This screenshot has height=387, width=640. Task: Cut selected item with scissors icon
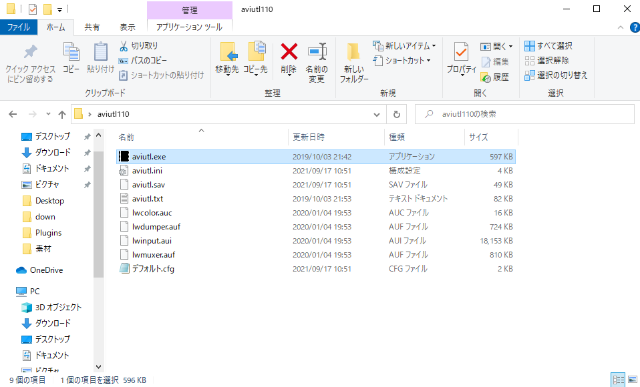point(138,46)
